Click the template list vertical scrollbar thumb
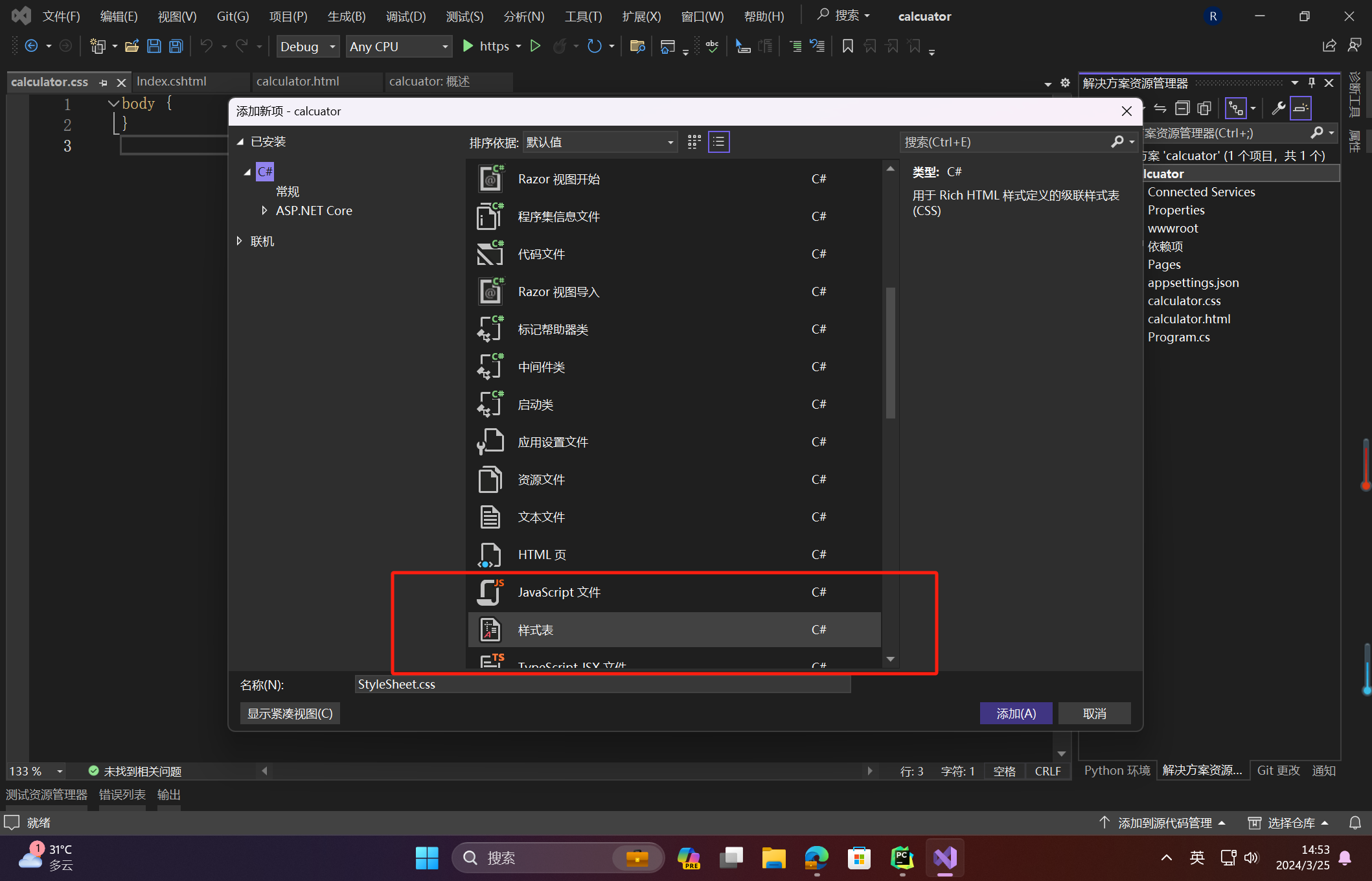This screenshot has width=1372, height=881. pos(890,353)
